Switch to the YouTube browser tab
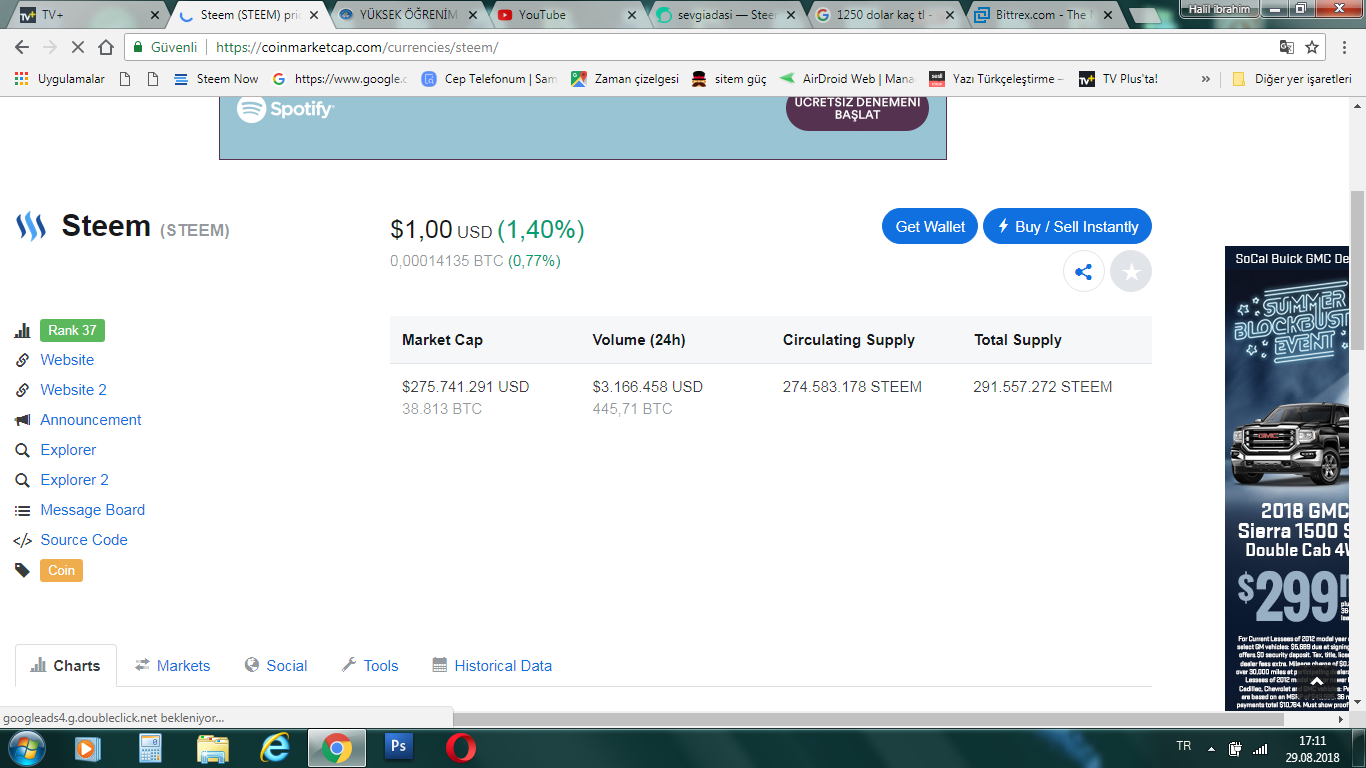This screenshot has width=1366, height=768. (x=565, y=15)
